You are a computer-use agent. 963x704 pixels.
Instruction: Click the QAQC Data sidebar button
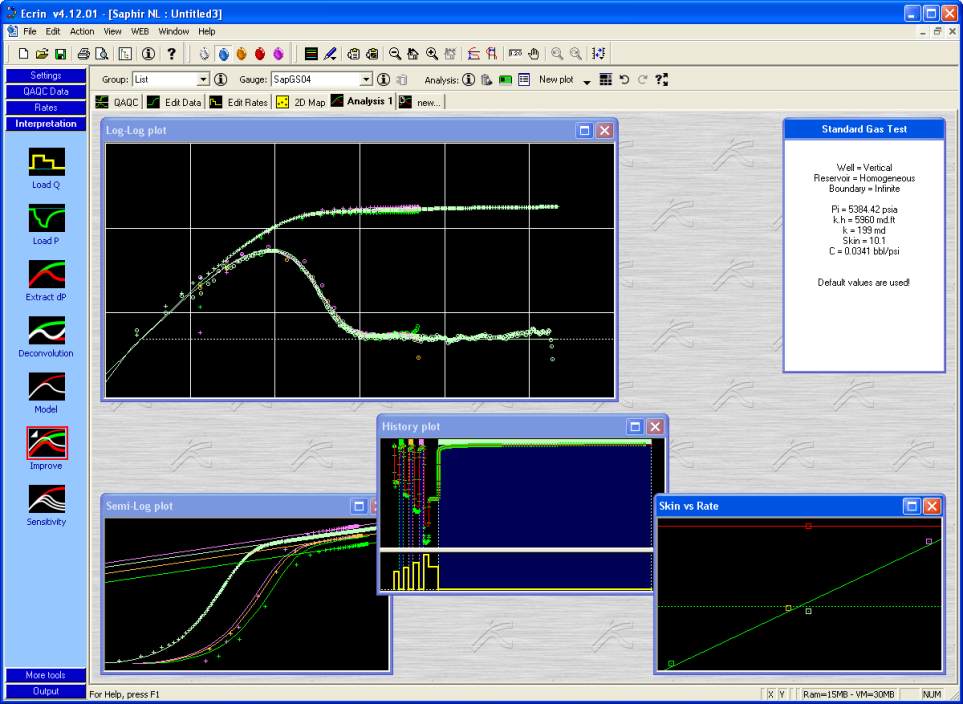[x=46, y=92]
